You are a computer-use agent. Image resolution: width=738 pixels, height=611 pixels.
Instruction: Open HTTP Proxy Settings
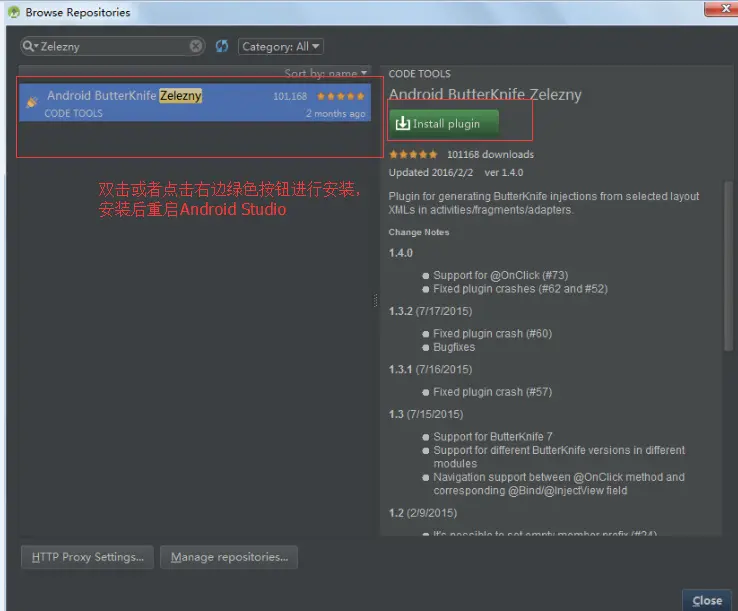pos(88,557)
